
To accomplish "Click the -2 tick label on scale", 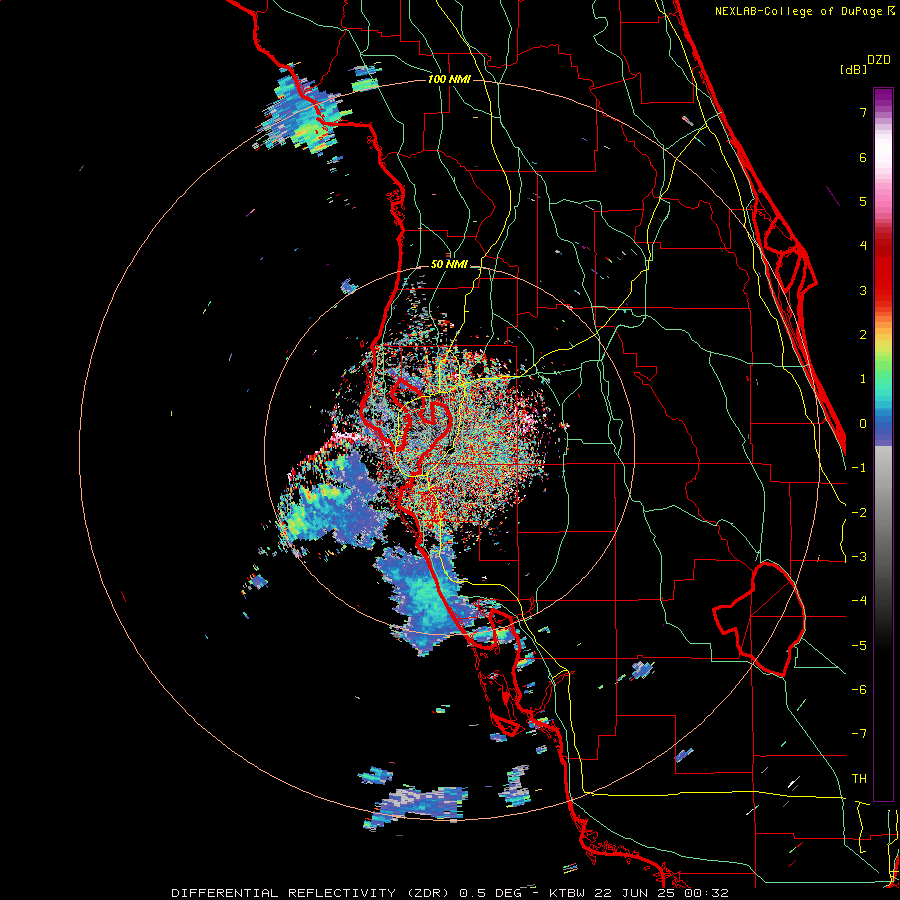I will (859, 513).
